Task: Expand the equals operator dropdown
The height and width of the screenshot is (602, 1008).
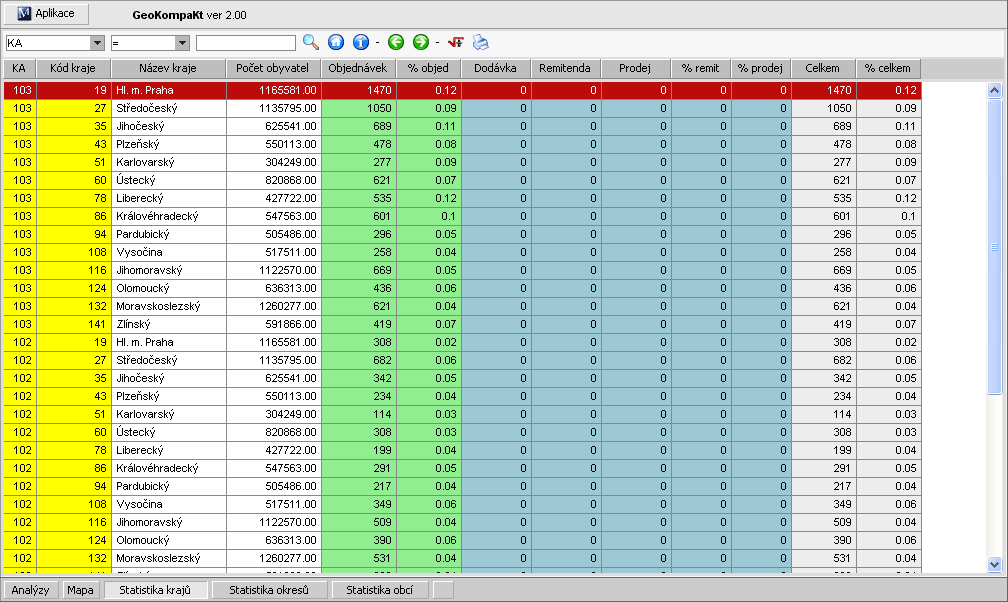Action: click(182, 43)
